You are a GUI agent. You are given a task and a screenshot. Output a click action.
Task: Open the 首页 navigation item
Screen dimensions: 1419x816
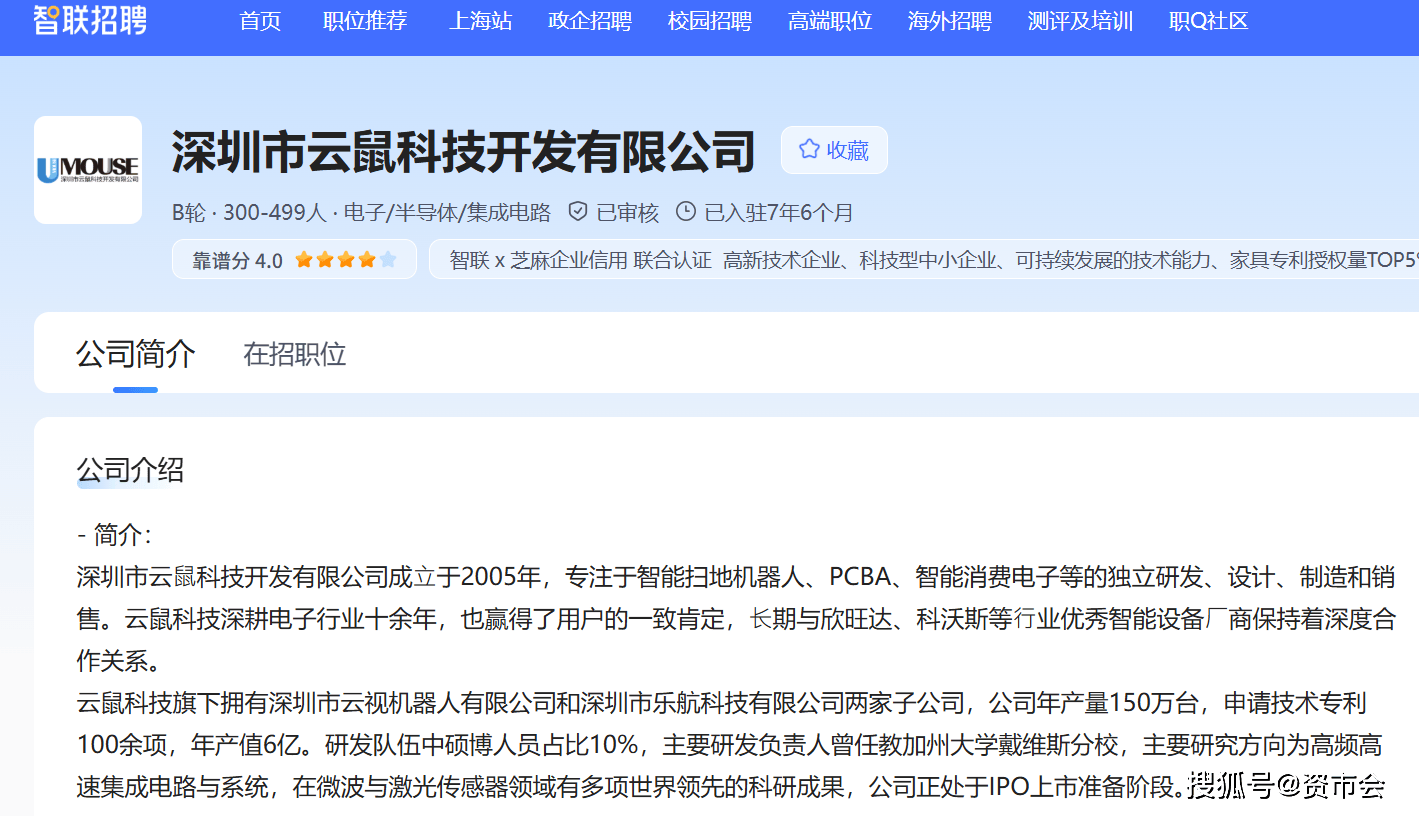point(260,21)
